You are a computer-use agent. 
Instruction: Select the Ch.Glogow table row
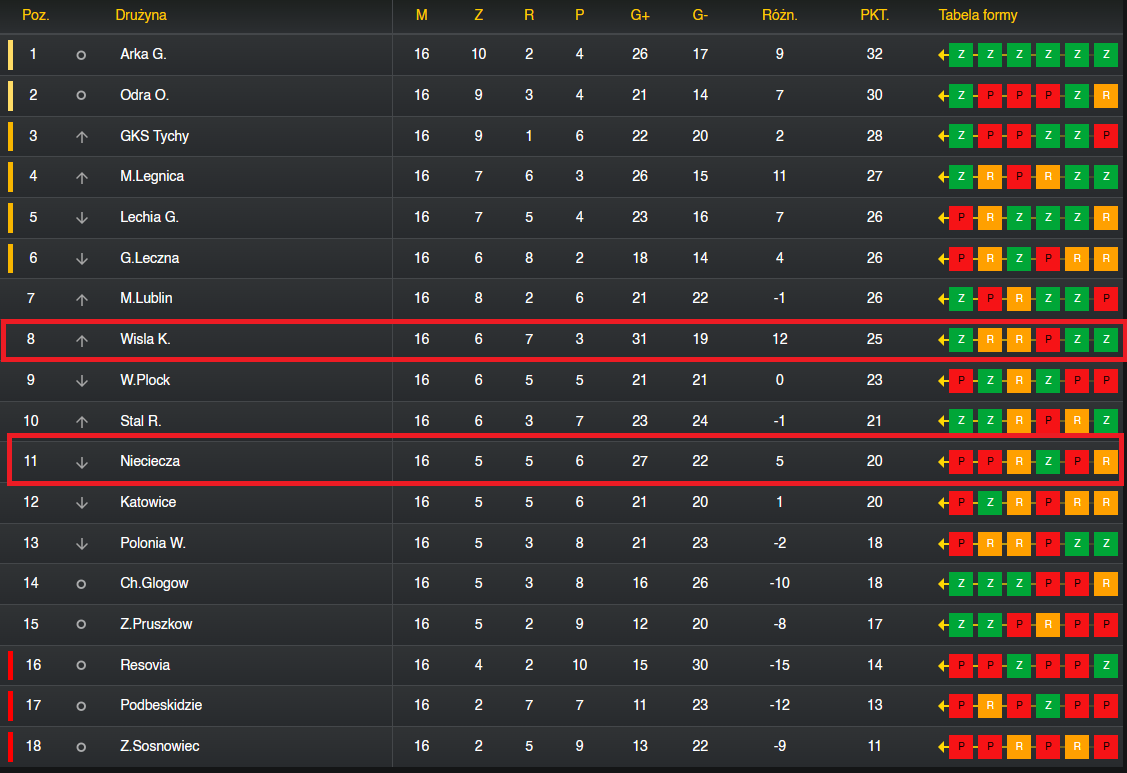point(564,584)
